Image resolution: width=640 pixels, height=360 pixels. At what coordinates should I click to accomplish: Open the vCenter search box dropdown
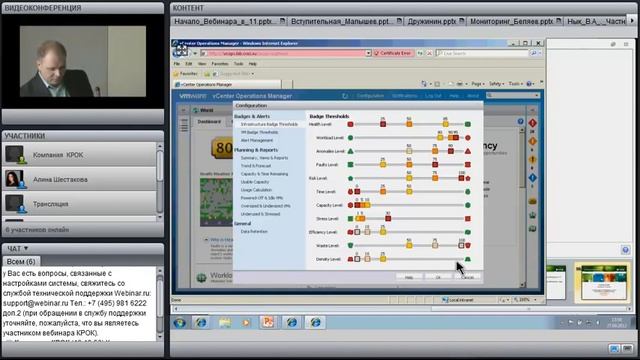tap(536, 96)
